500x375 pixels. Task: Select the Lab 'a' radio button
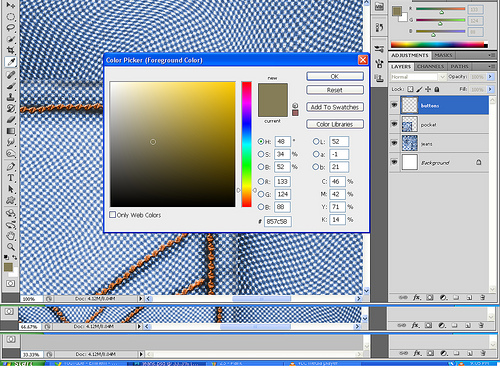(316, 154)
